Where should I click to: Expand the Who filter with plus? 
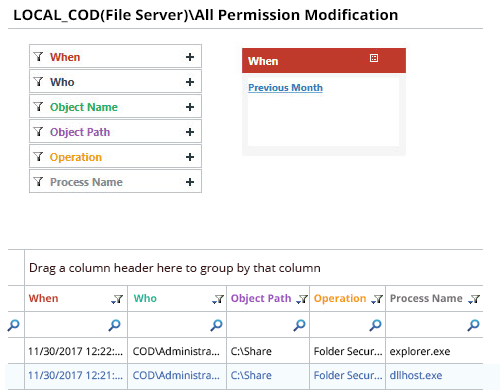point(190,82)
